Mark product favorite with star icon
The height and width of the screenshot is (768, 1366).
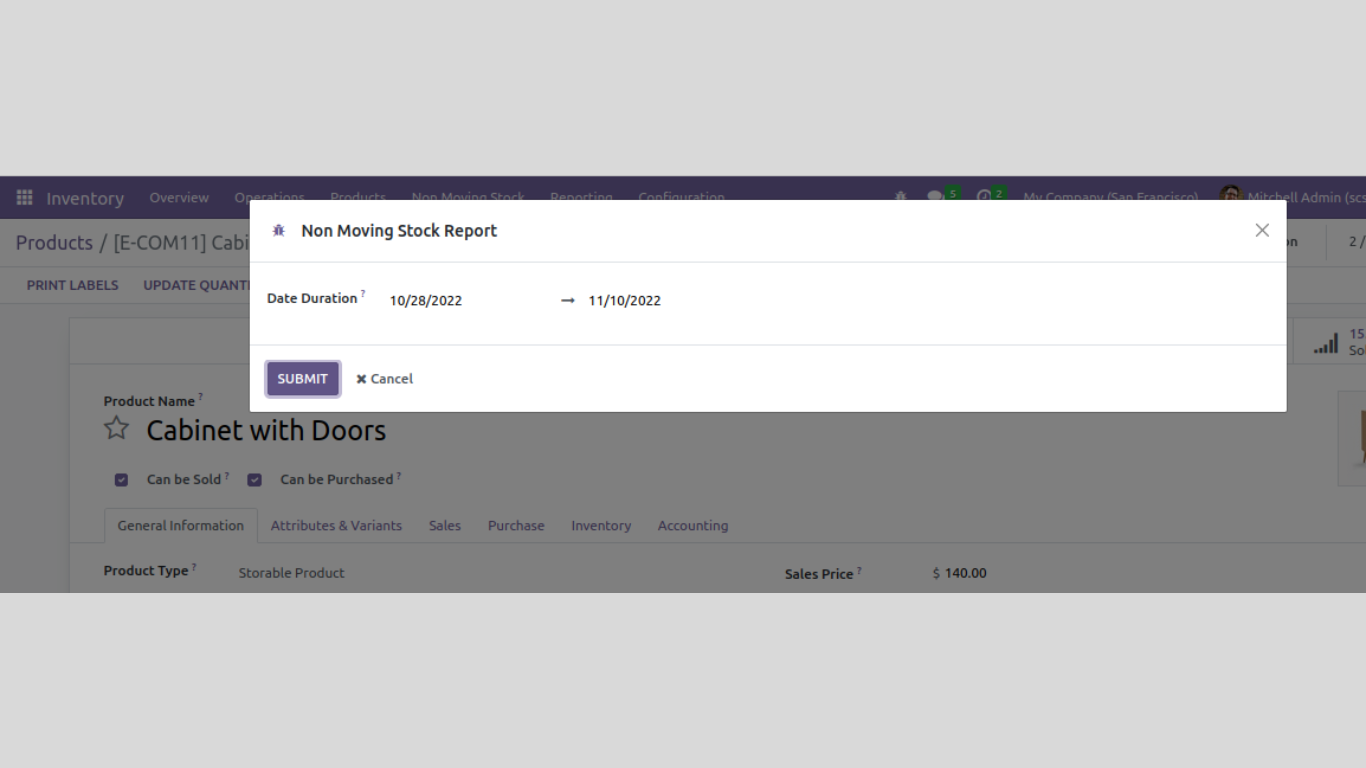click(x=117, y=429)
